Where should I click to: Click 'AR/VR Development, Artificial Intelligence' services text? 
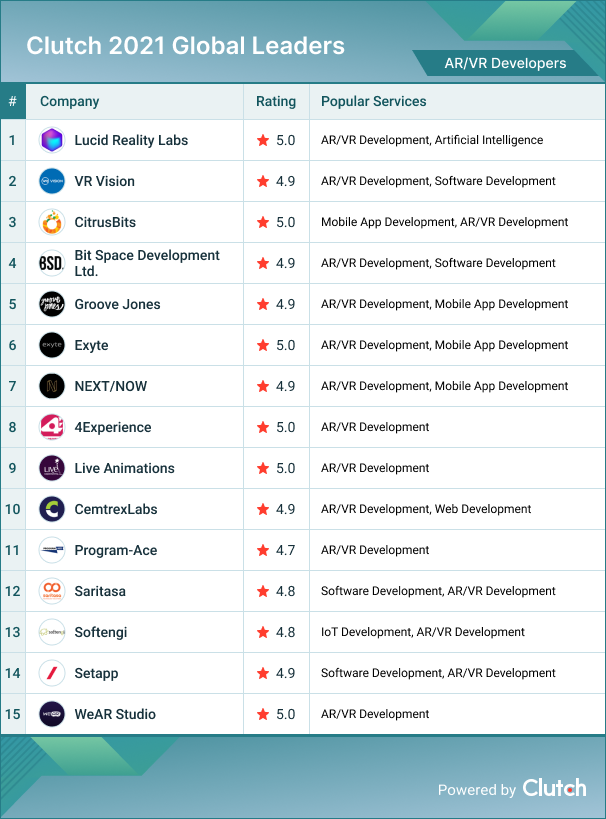coord(432,140)
